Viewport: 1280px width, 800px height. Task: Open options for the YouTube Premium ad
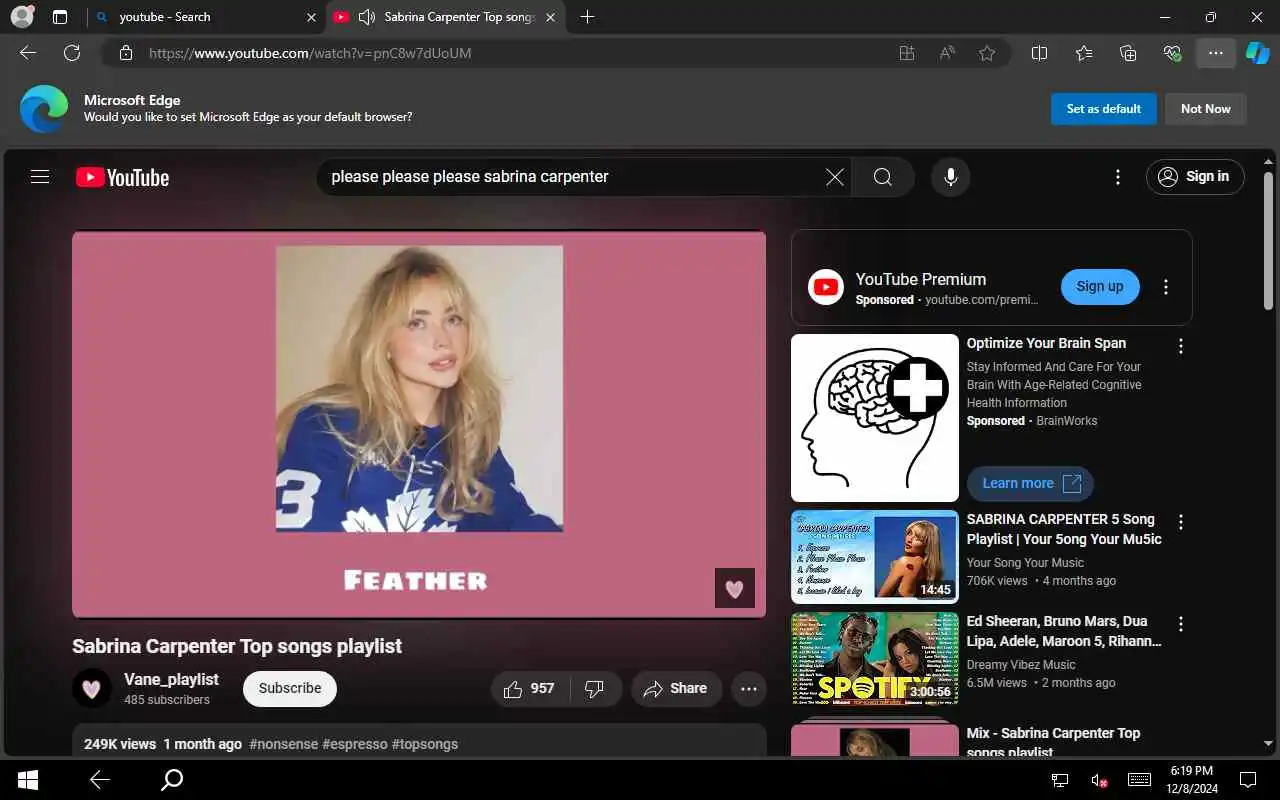1165,287
